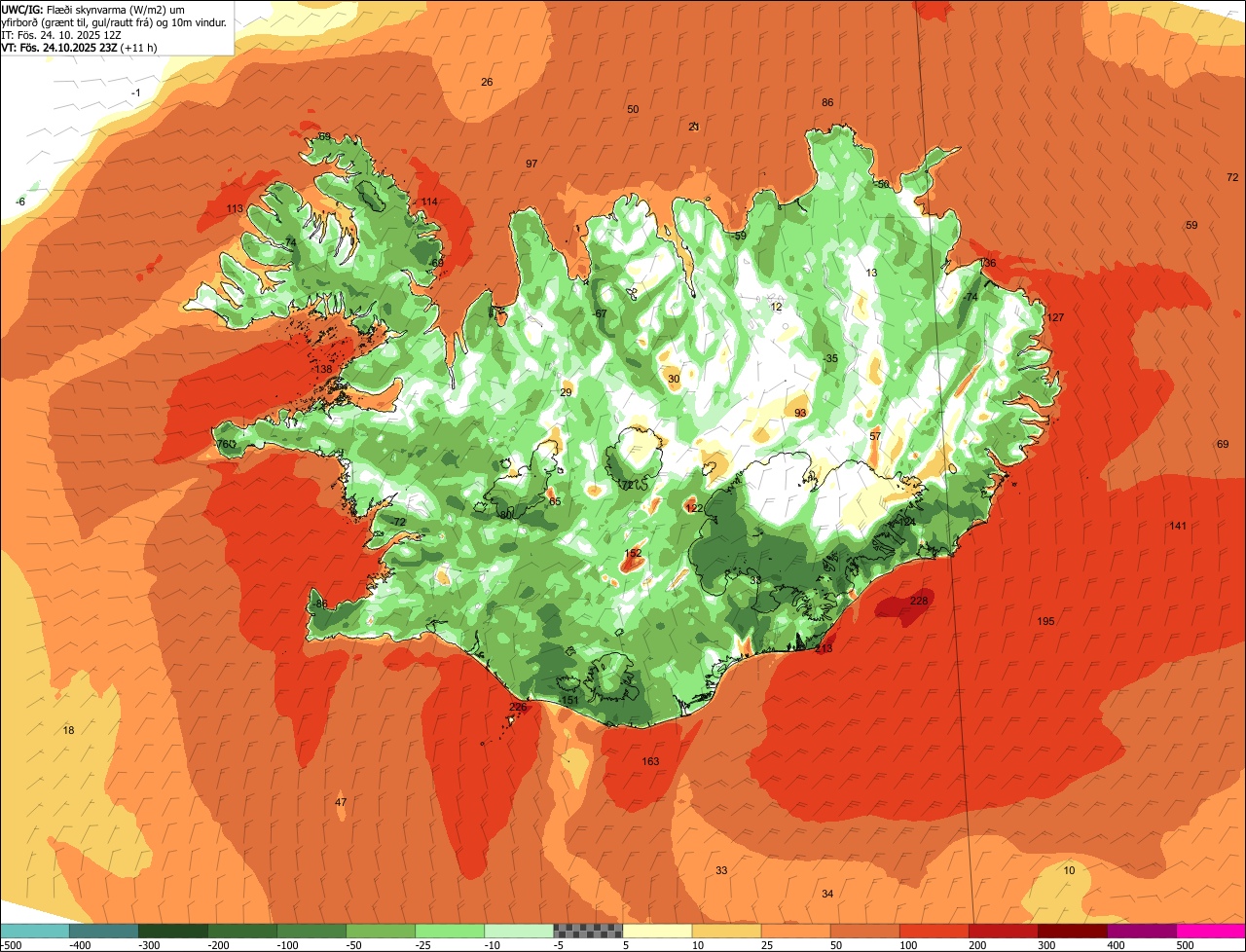Click the map value '30' in north-central Iceland
Viewport: 1246px width, 952px height.
point(674,379)
